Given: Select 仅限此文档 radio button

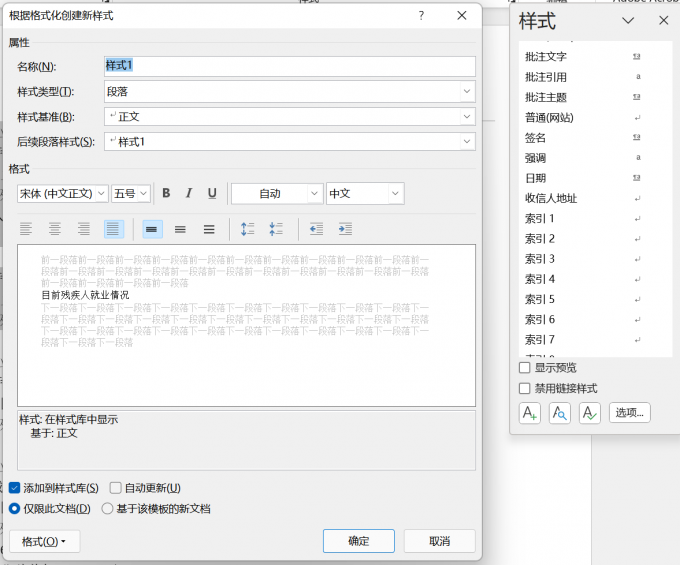Looking at the screenshot, I should 14,508.
